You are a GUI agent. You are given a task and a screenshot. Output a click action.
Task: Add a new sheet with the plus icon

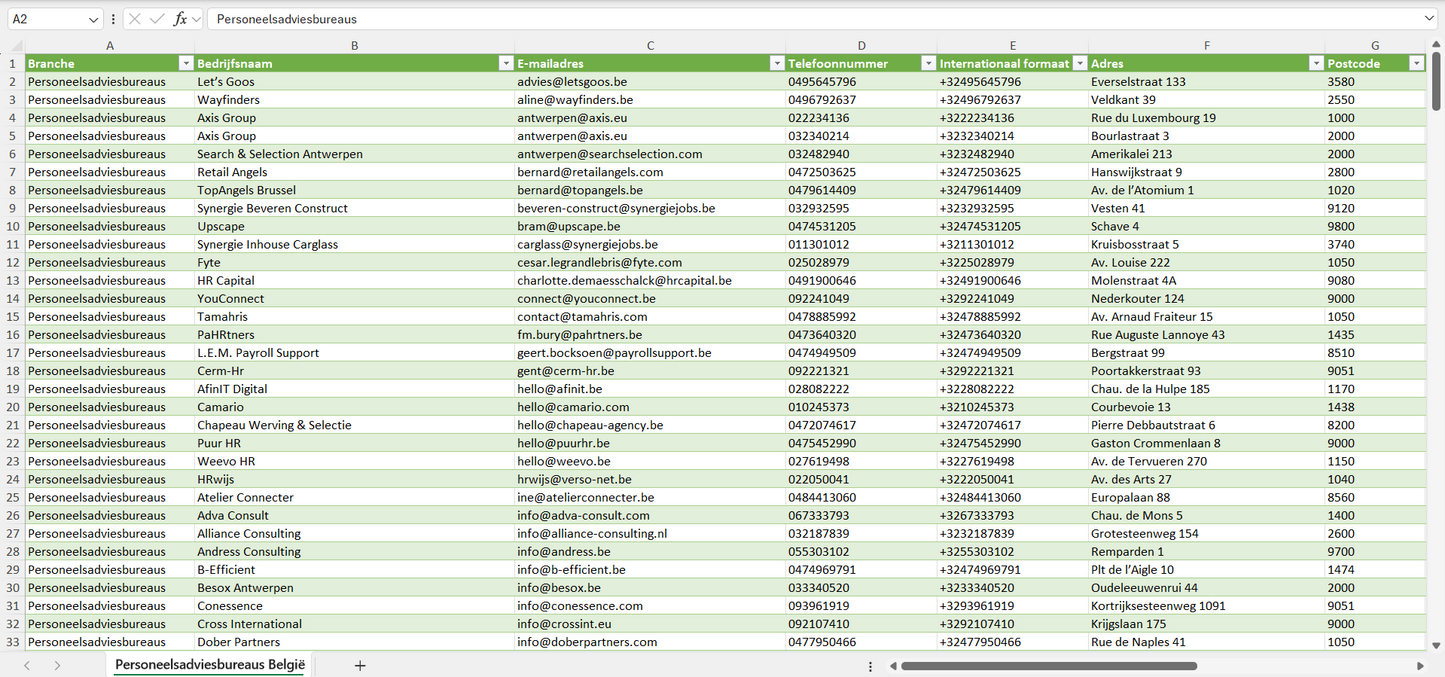[360, 665]
